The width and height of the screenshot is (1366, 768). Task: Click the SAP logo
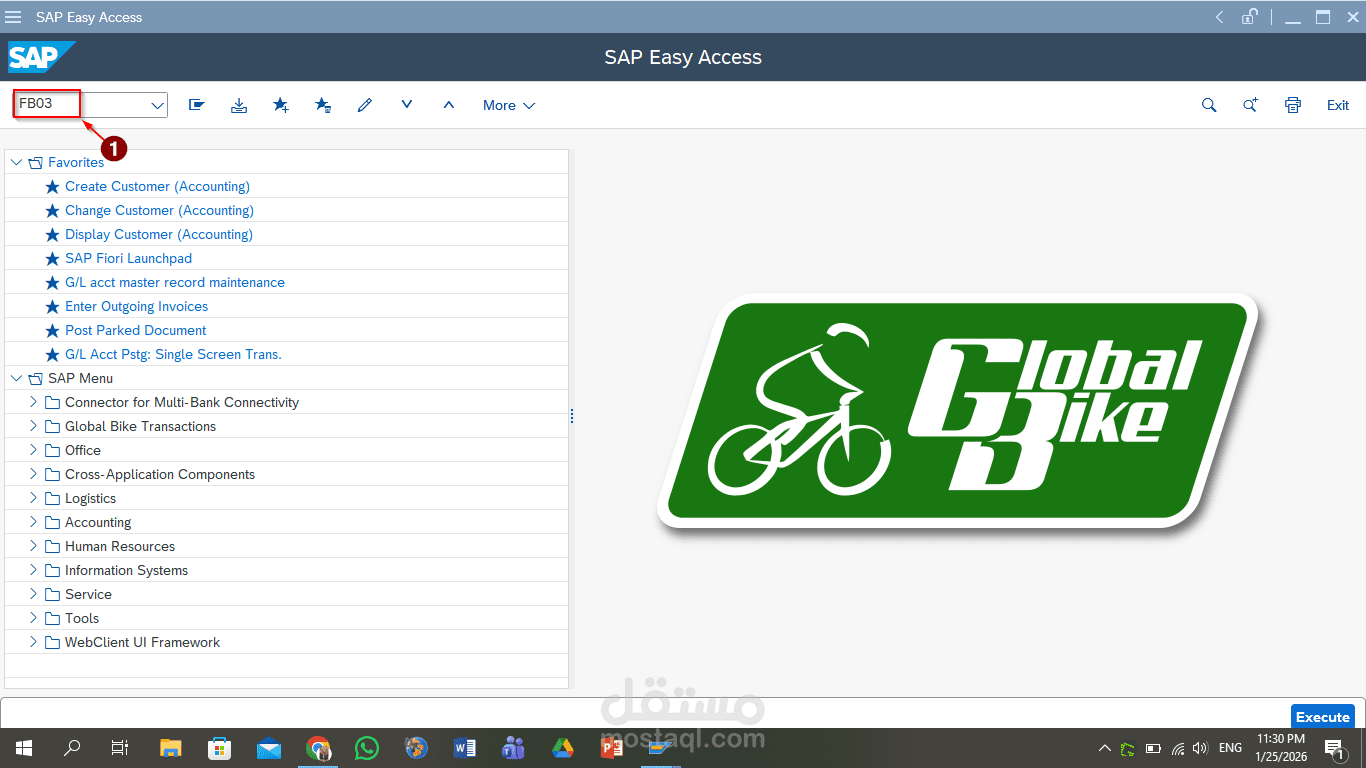42,57
